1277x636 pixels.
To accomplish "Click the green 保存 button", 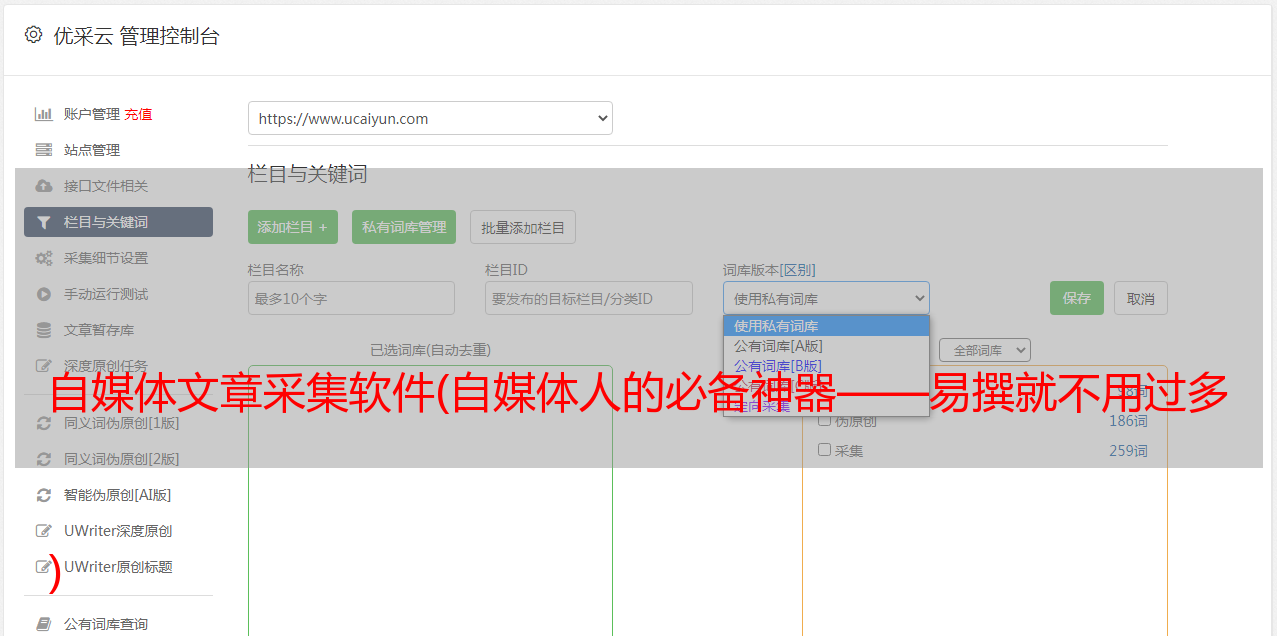I will 1077,298.
